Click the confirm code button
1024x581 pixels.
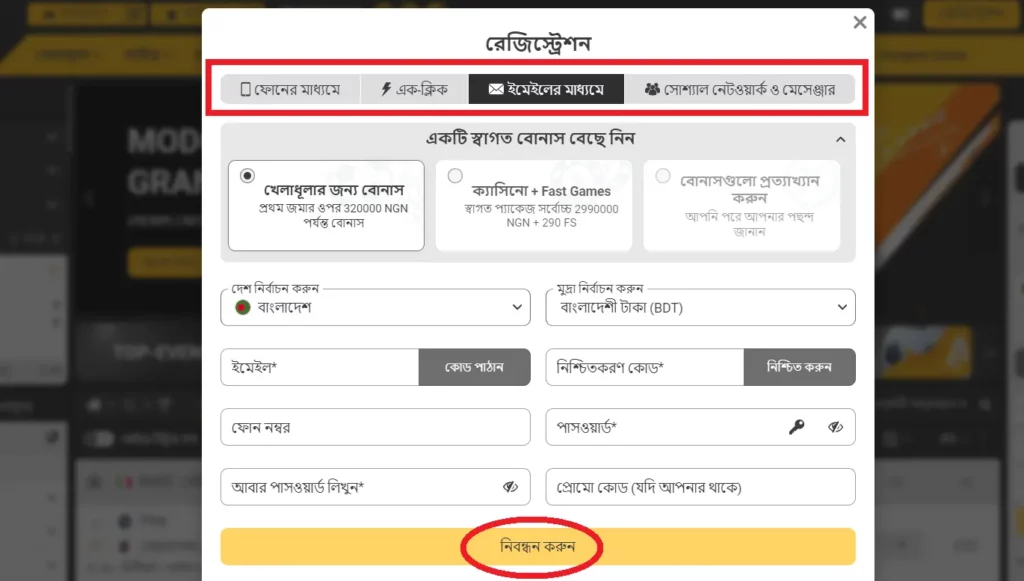[800, 367]
